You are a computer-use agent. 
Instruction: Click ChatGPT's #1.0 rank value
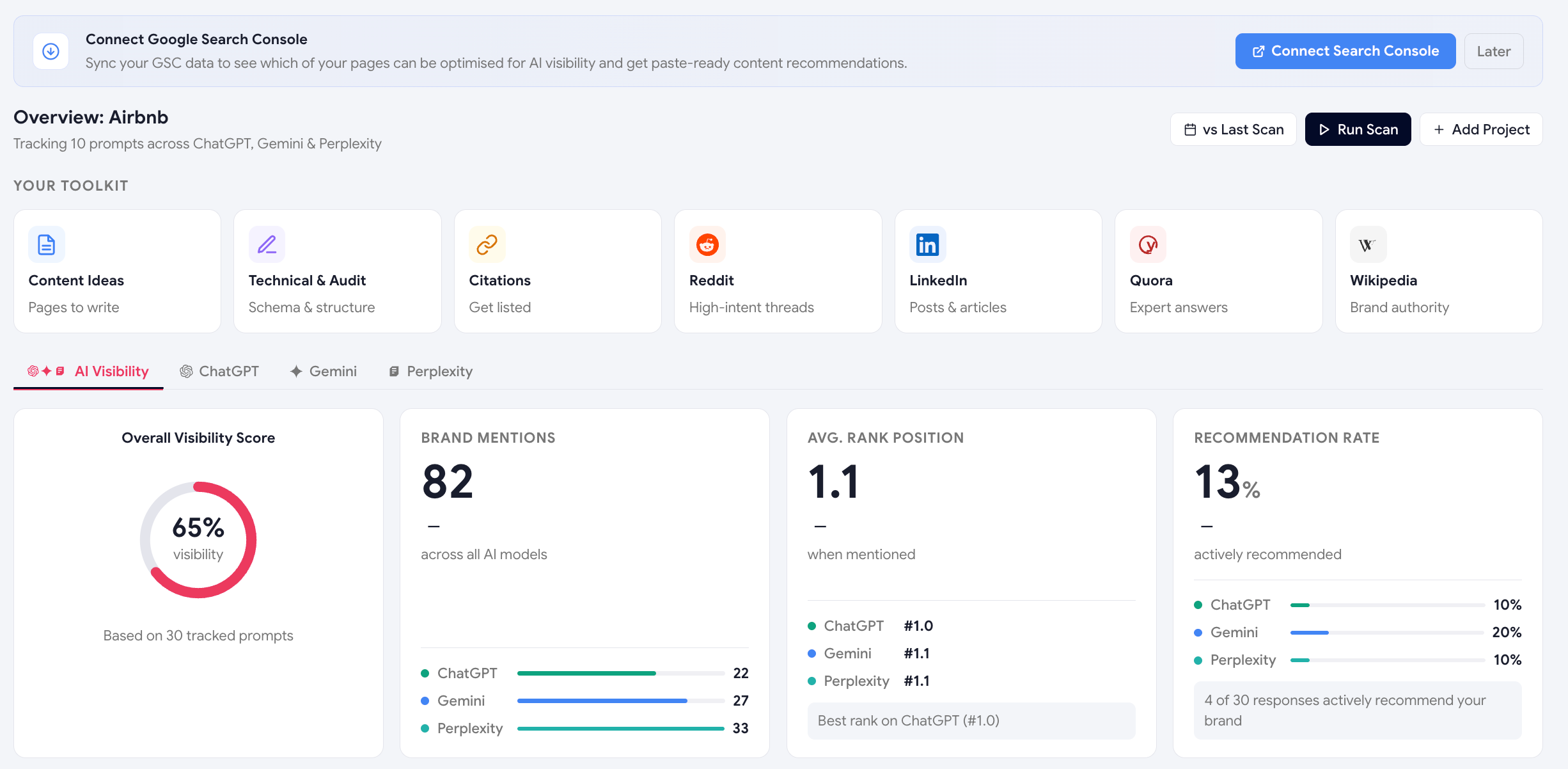click(918, 626)
